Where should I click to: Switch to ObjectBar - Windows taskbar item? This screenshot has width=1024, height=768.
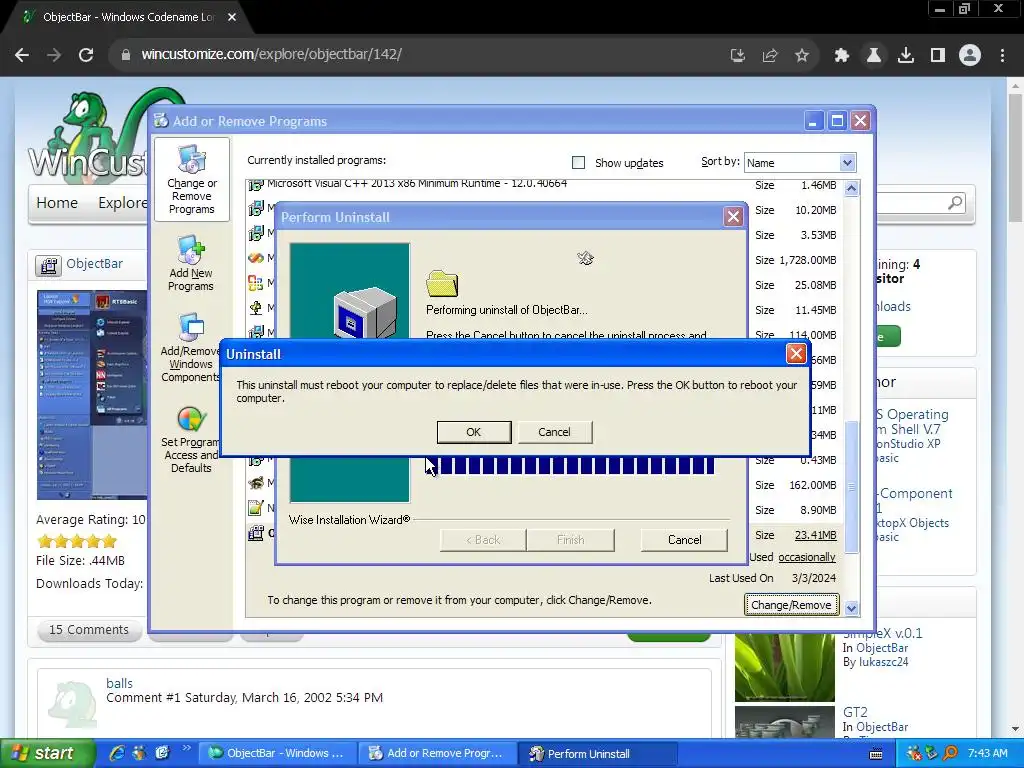click(277, 754)
